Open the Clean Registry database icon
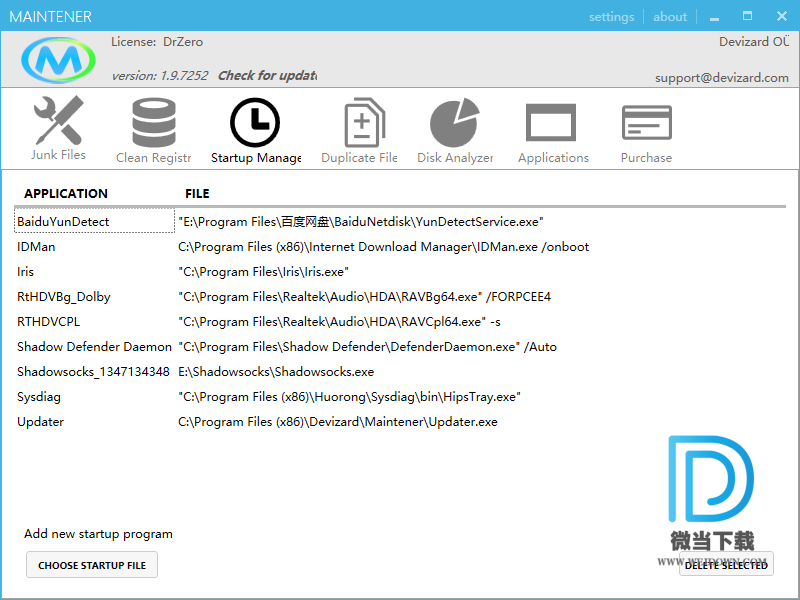The height and width of the screenshot is (600, 800). pos(154,122)
